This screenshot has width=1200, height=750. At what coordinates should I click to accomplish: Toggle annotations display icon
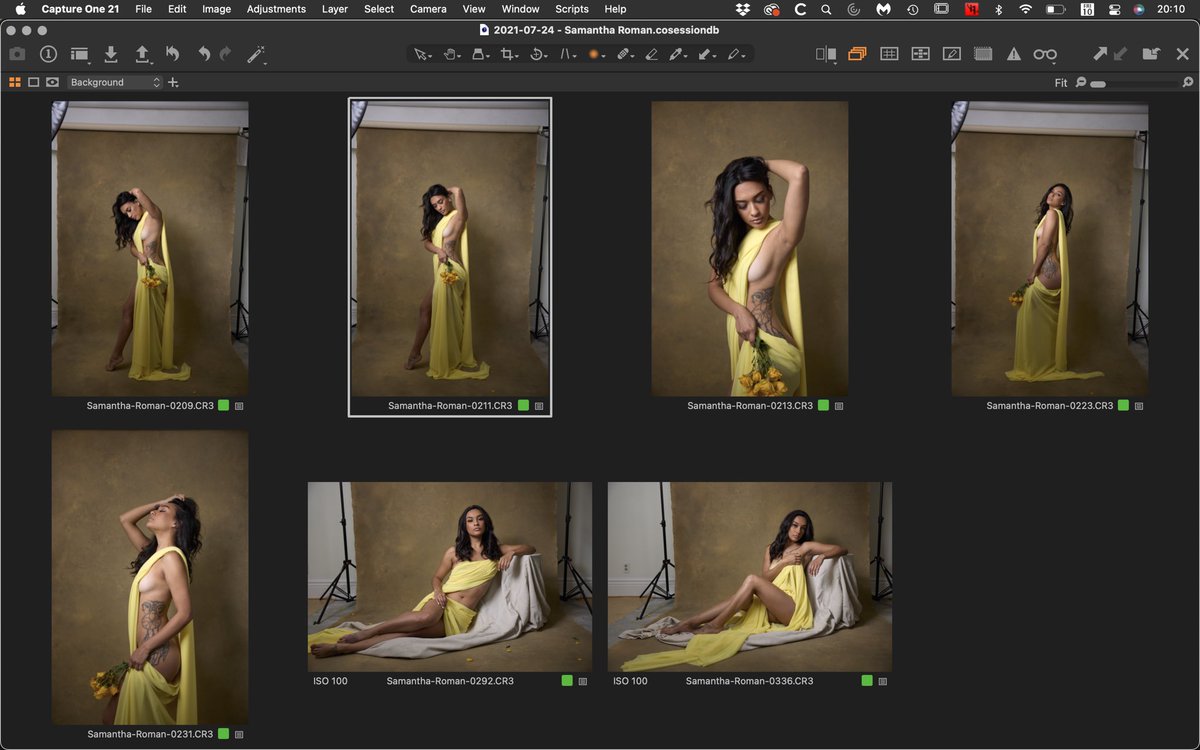952,55
